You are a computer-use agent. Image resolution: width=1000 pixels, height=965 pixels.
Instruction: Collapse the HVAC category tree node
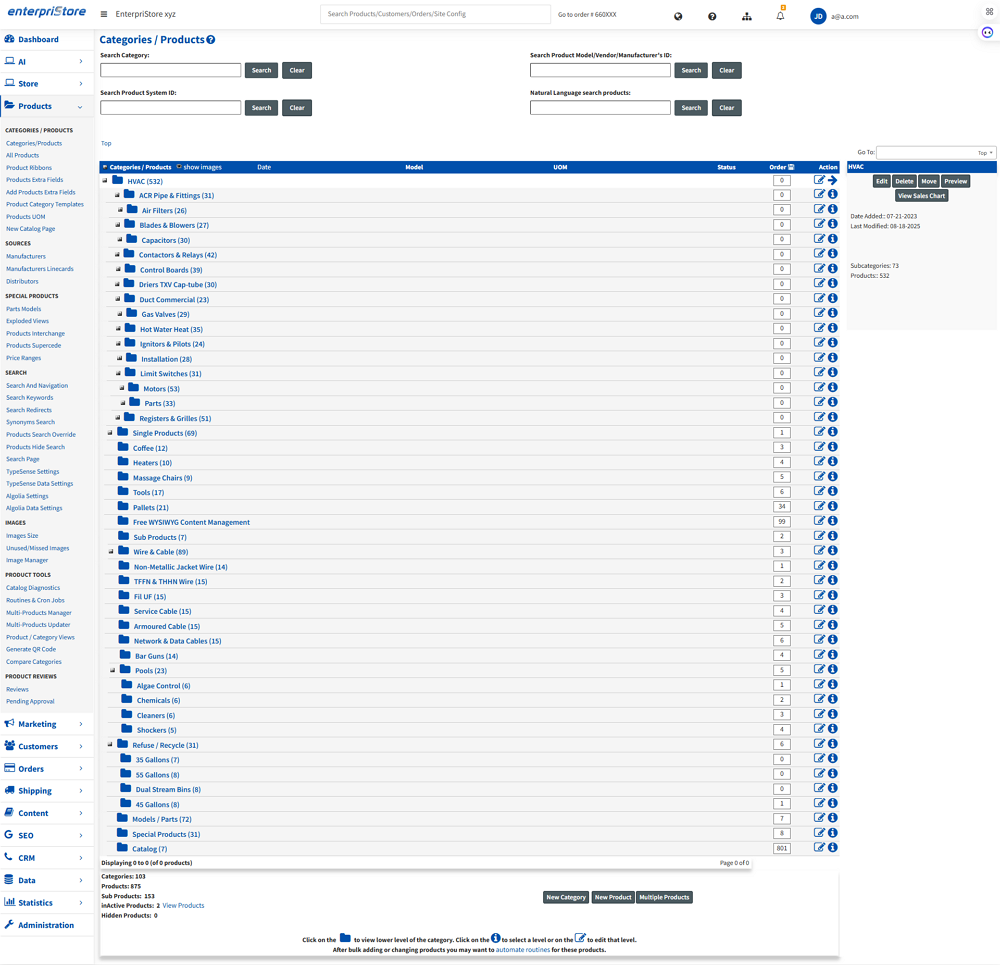click(105, 181)
